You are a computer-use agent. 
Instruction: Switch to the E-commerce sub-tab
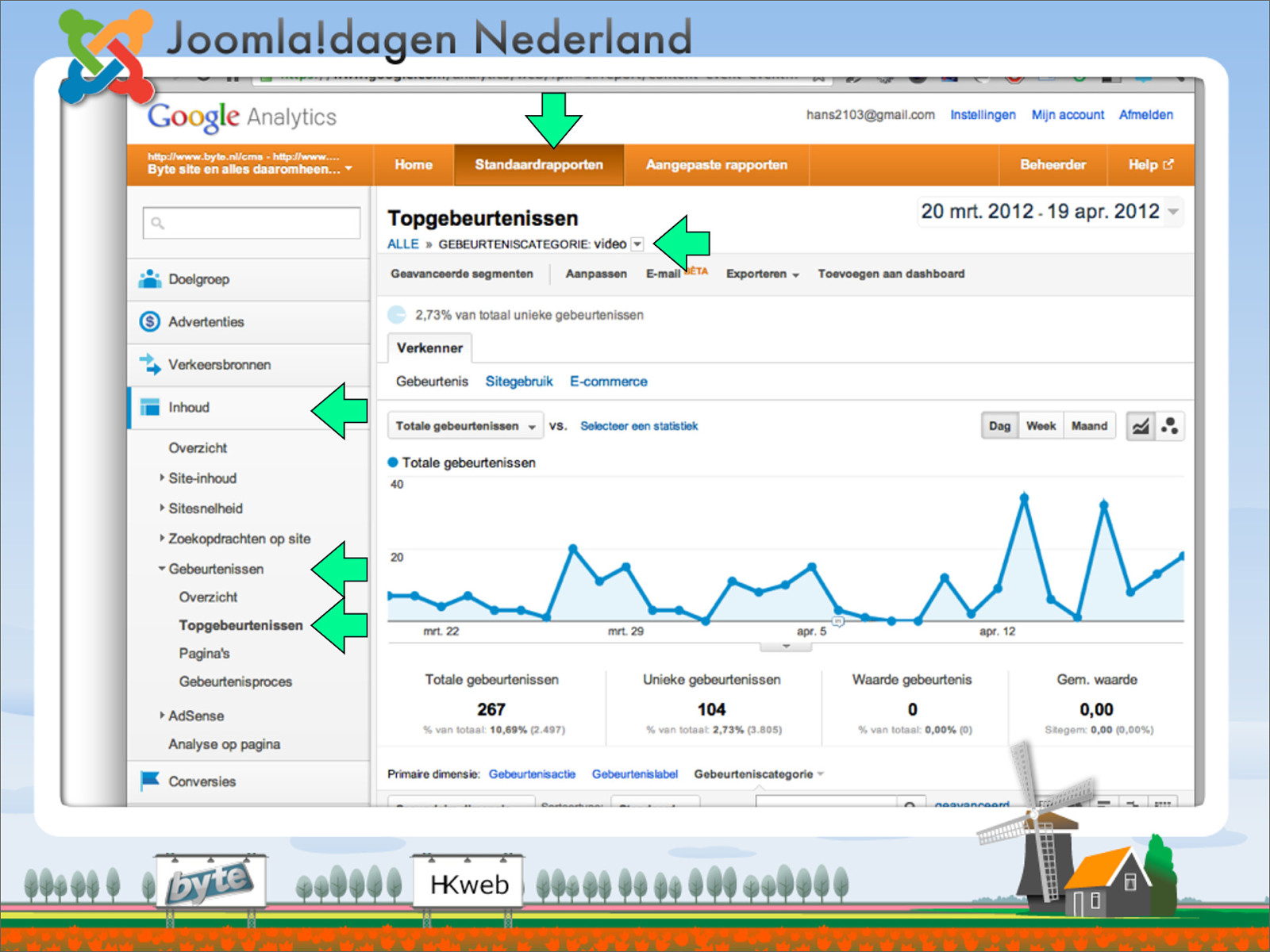point(608,382)
